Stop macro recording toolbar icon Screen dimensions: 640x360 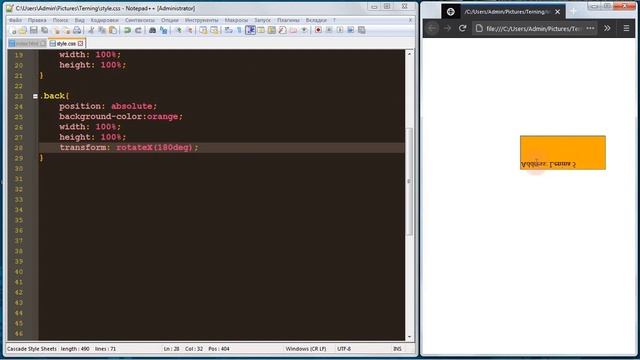(x=329, y=30)
